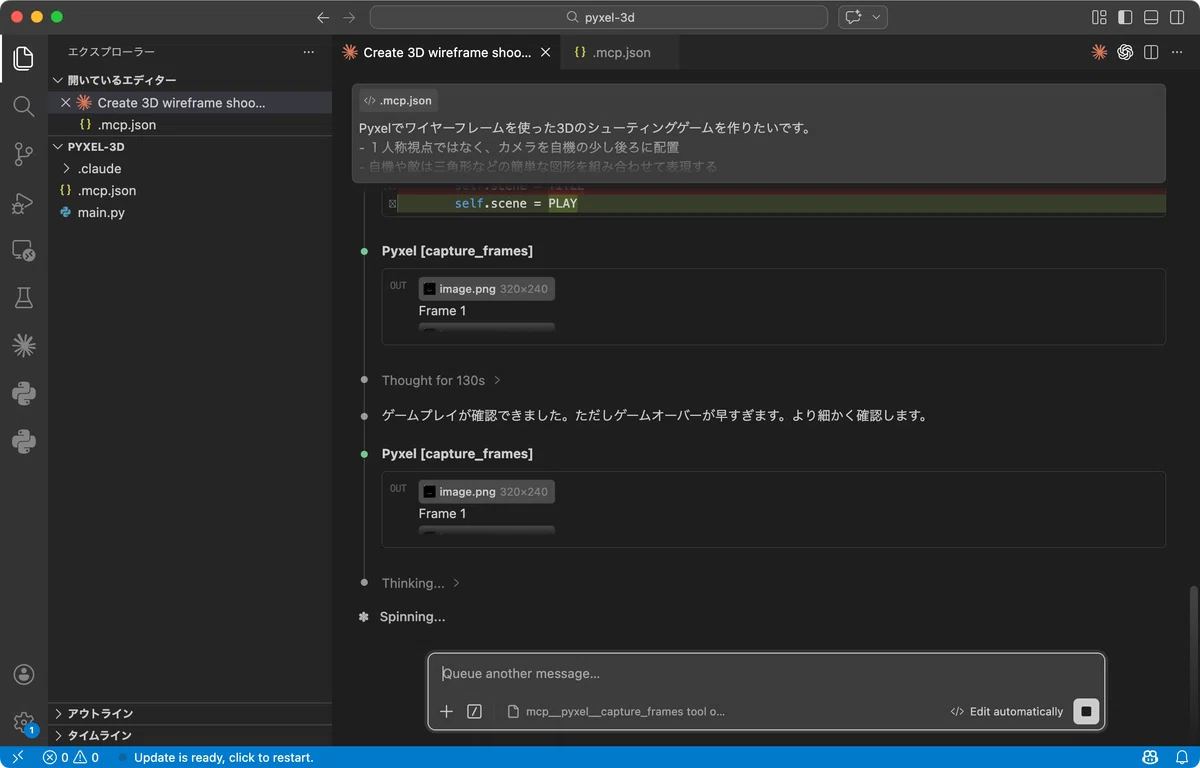Viewport: 1200px width, 768px height.
Task: Toggle the secondary side bar visibility
Action: [1177, 17]
